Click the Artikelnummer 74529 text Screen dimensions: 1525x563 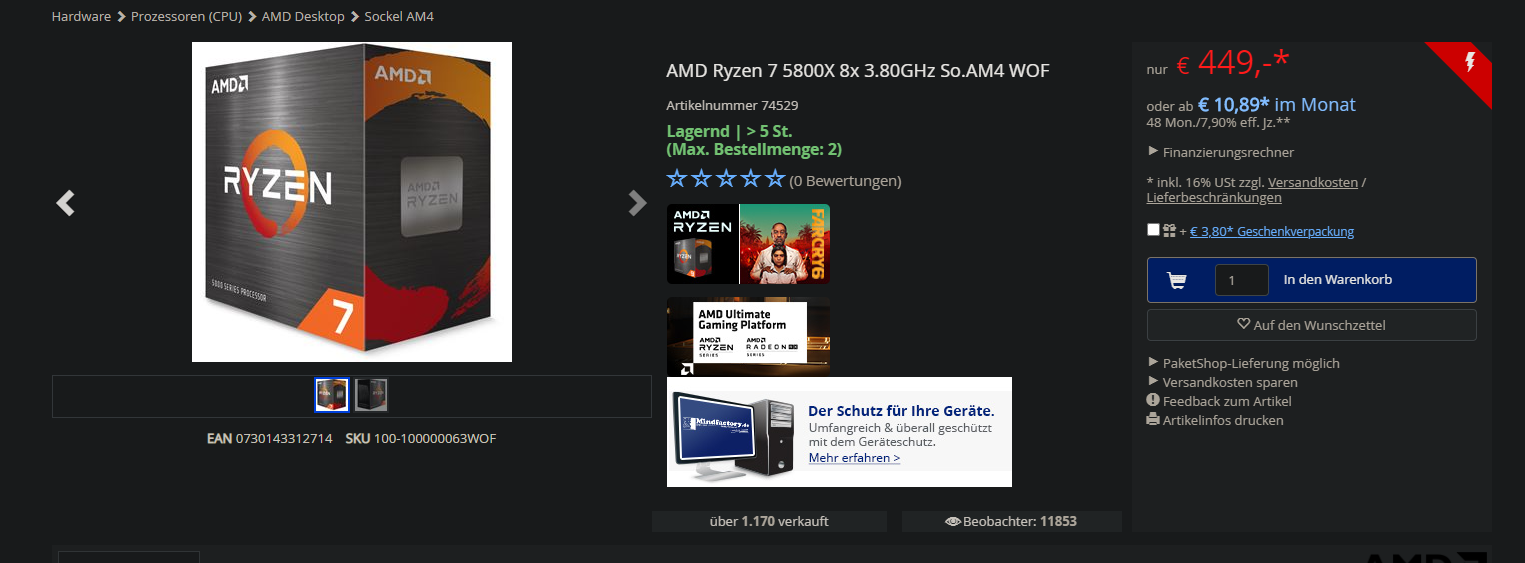732,105
